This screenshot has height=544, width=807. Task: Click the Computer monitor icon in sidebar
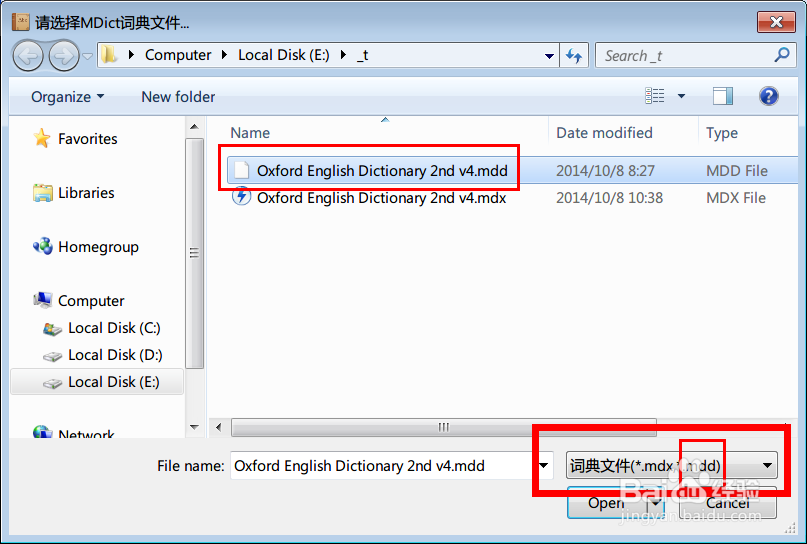click(x=43, y=300)
